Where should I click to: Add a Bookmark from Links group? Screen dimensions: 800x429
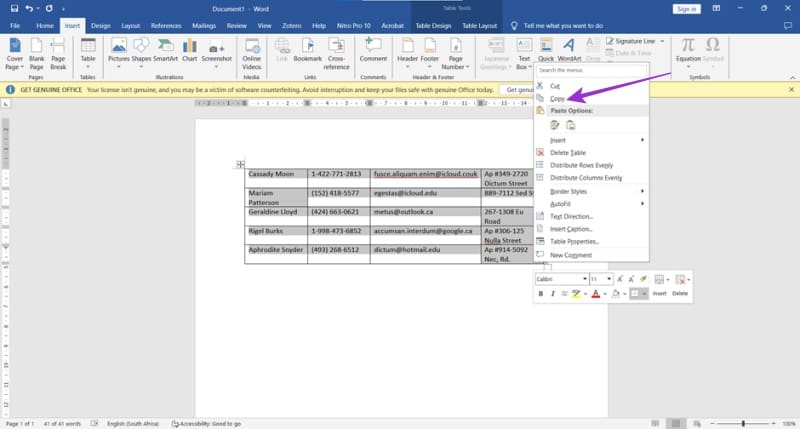(309, 52)
